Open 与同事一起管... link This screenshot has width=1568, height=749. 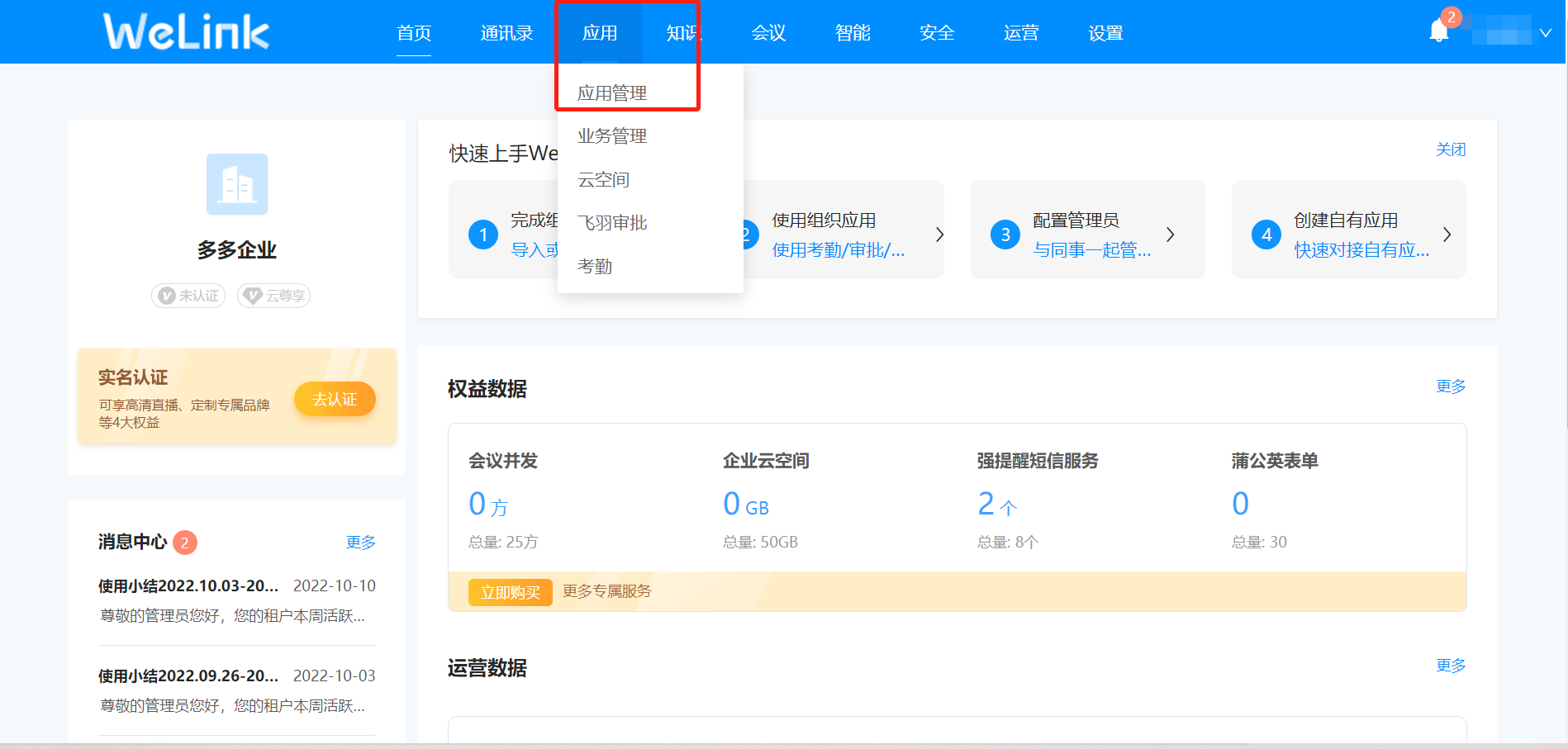point(1092,250)
